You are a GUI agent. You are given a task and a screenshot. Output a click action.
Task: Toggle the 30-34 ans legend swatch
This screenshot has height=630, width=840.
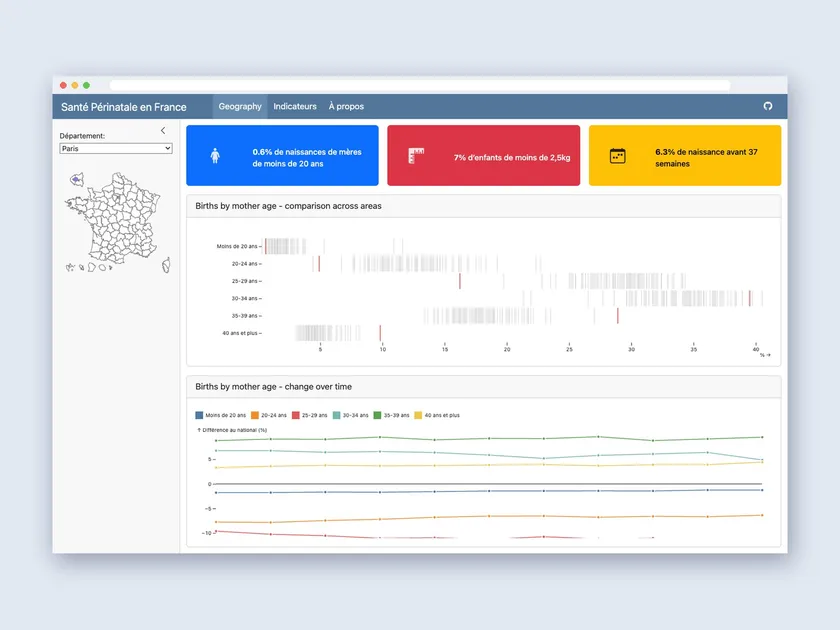click(336, 415)
